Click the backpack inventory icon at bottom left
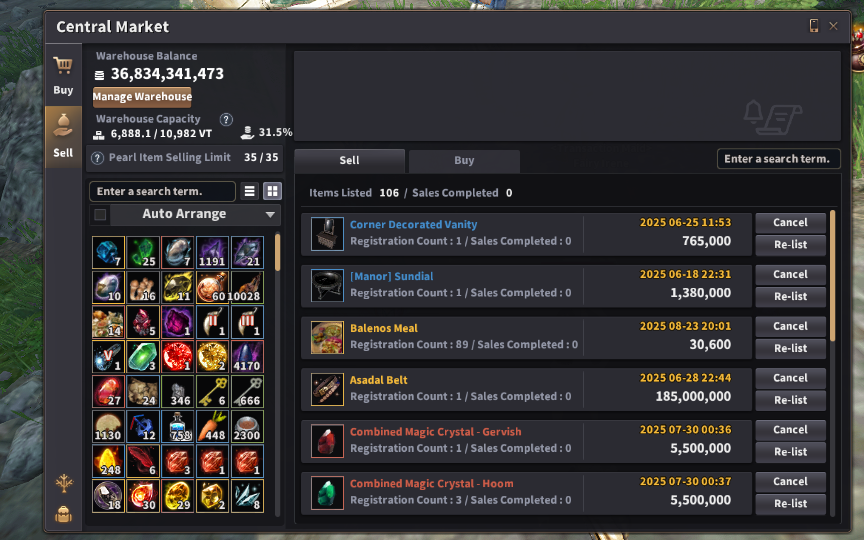The width and height of the screenshot is (864, 540). (x=63, y=514)
